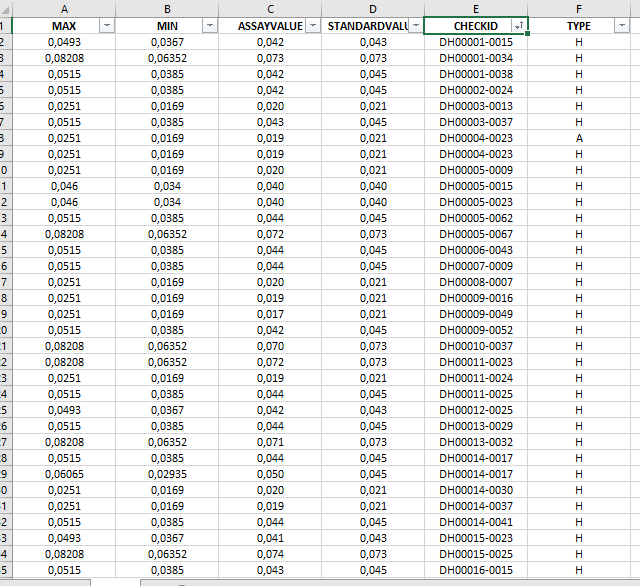Click the ASSAYVALUE header cell

[x=270, y=26]
